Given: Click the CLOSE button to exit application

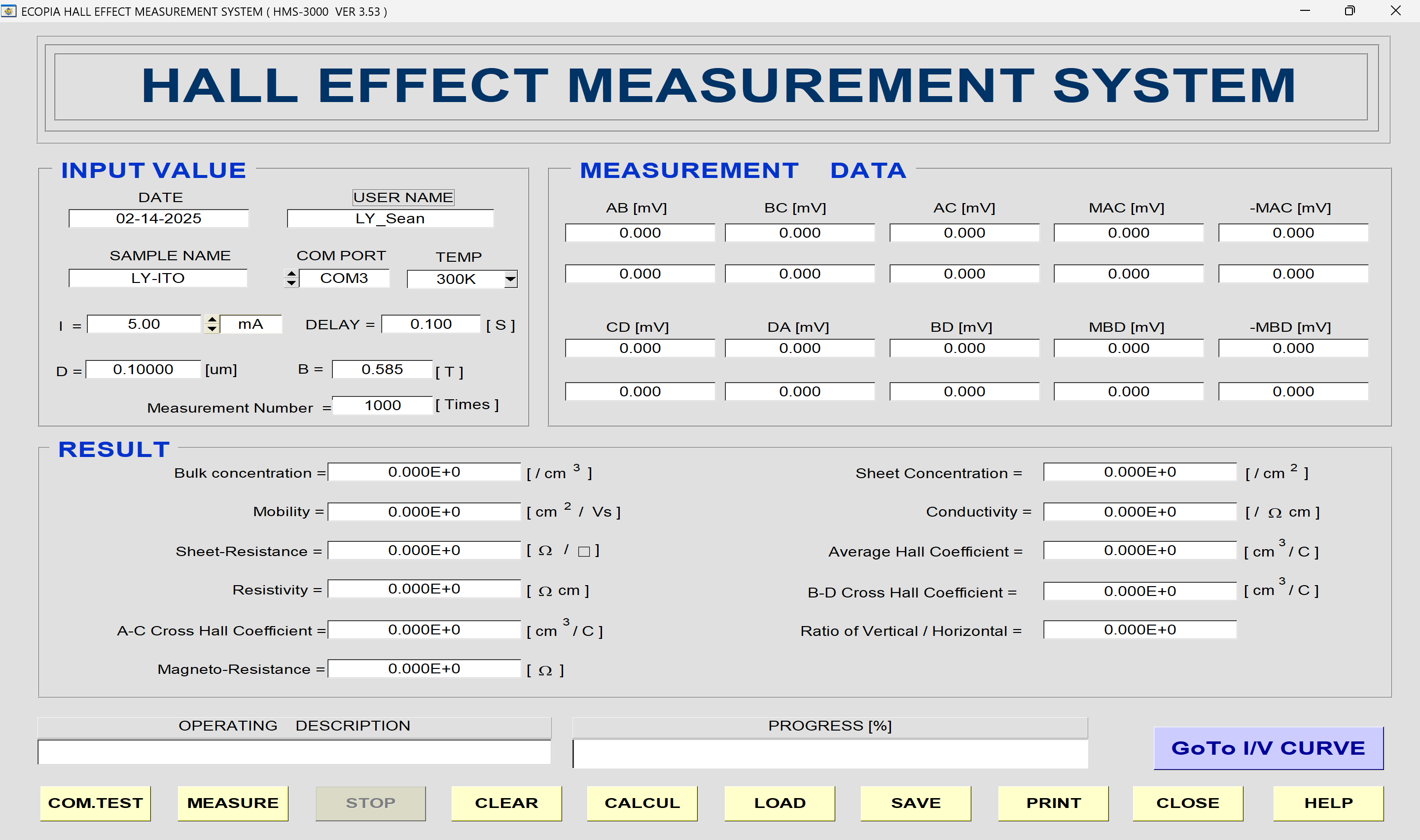Looking at the screenshot, I should tap(1188, 800).
